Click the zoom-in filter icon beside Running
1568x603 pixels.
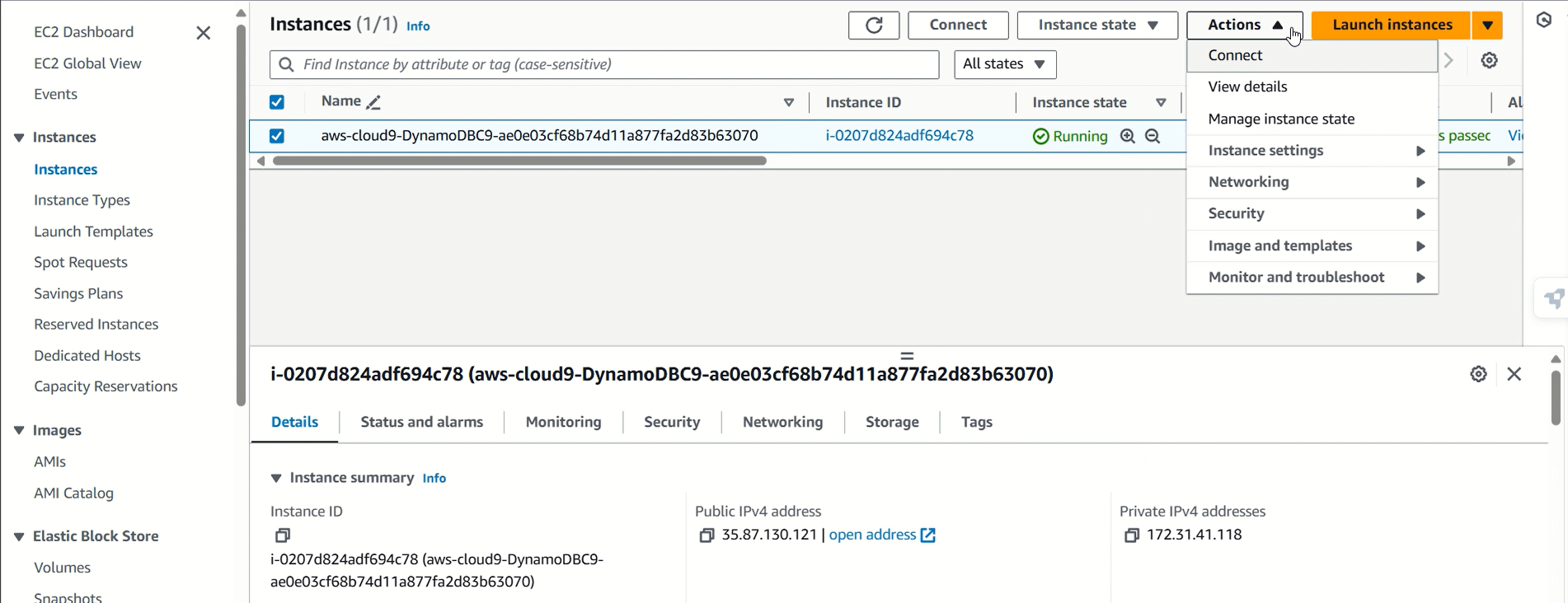[x=1127, y=137]
